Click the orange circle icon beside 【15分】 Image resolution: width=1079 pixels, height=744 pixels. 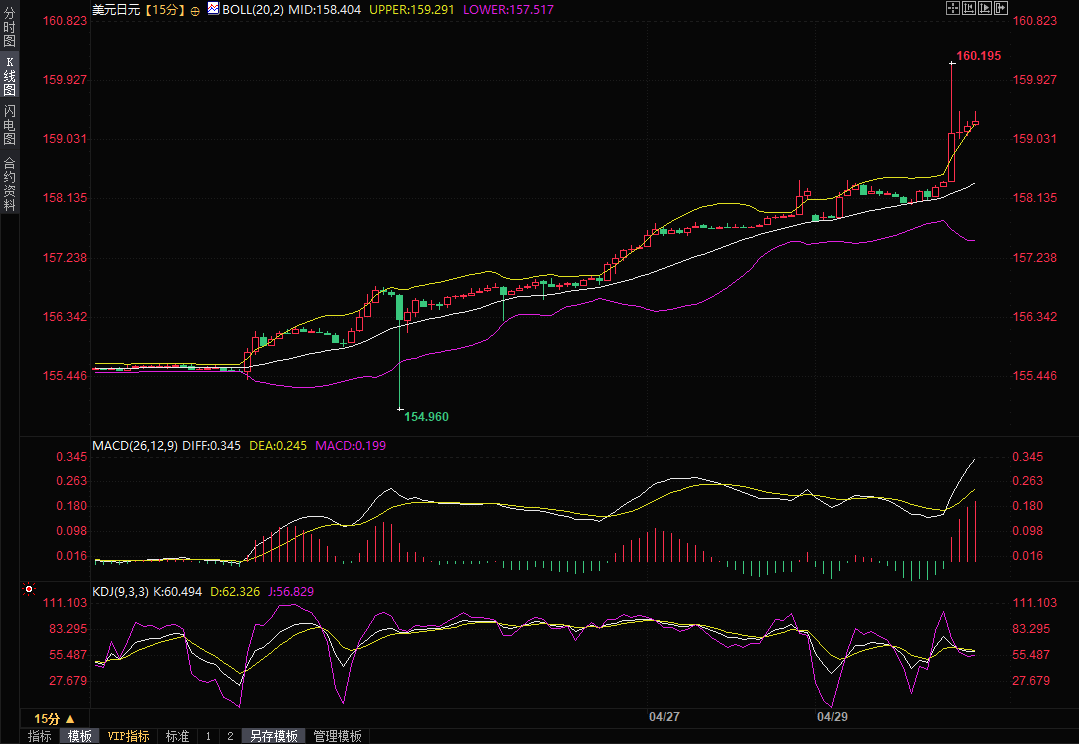194,10
